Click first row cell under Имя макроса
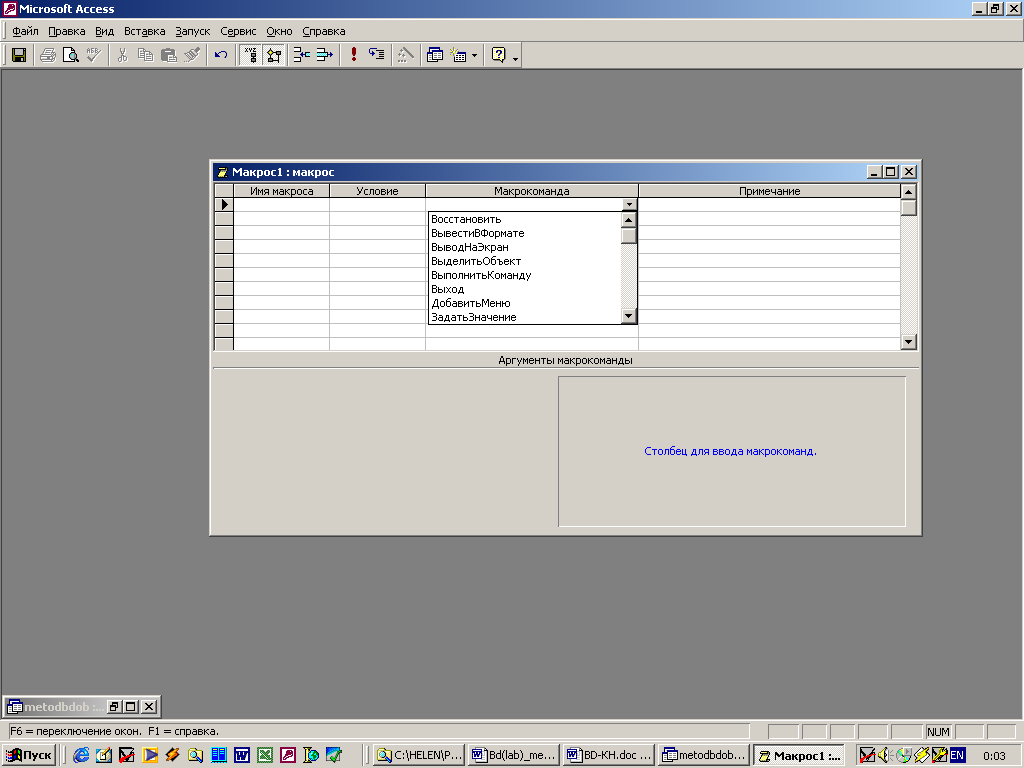1024x768 pixels. point(281,204)
